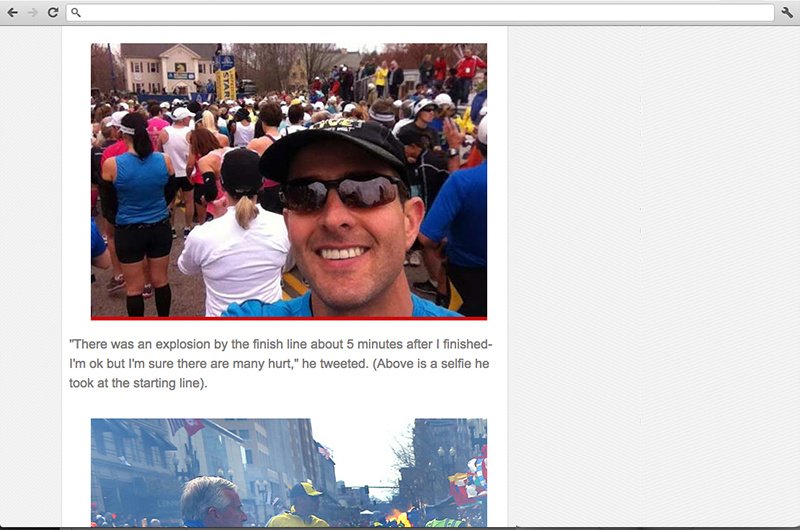The height and width of the screenshot is (530, 800).
Task: Click the text "took at the starting line"
Action: [x=135, y=383]
